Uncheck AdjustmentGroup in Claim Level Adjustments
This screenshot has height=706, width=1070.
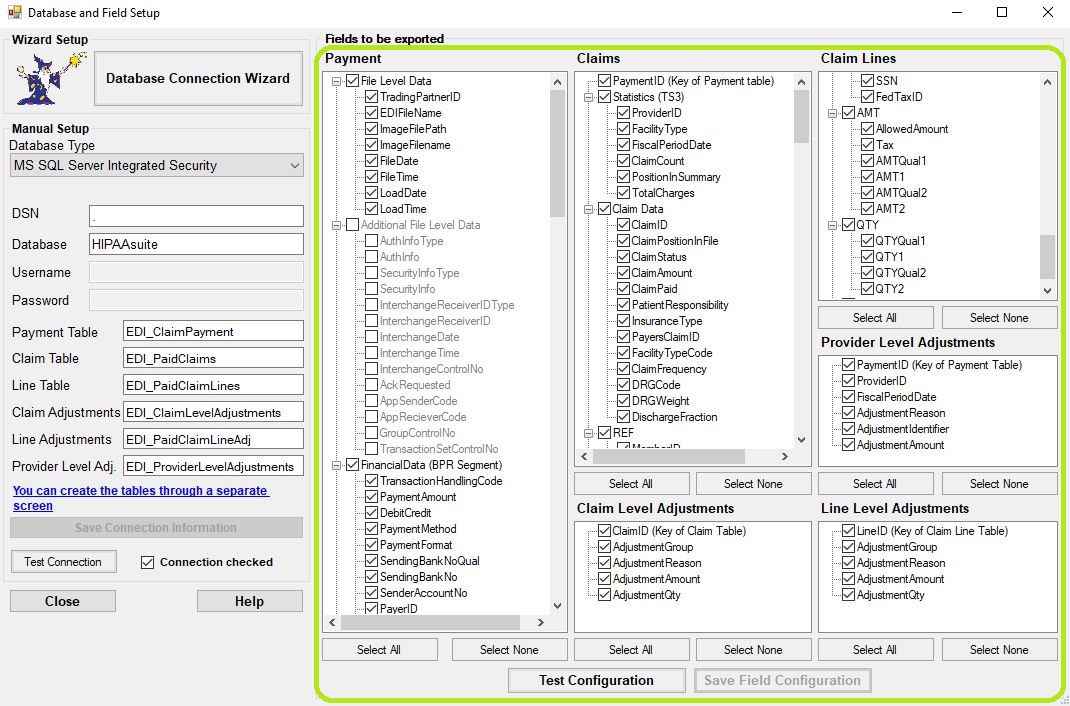click(604, 547)
